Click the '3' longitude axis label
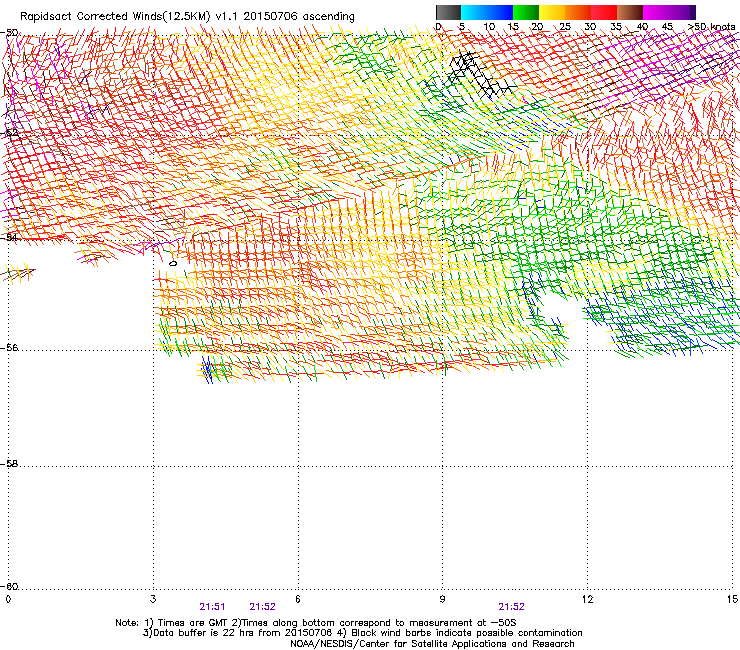Viewport: 740px width, 650px height. [x=153, y=599]
